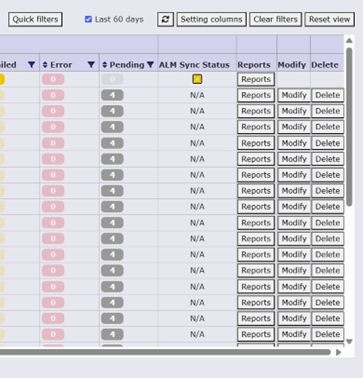Click the yellow ALM Sync Status icon
The height and width of the screenshot is (378, 363).
click(x=197, y=79)
